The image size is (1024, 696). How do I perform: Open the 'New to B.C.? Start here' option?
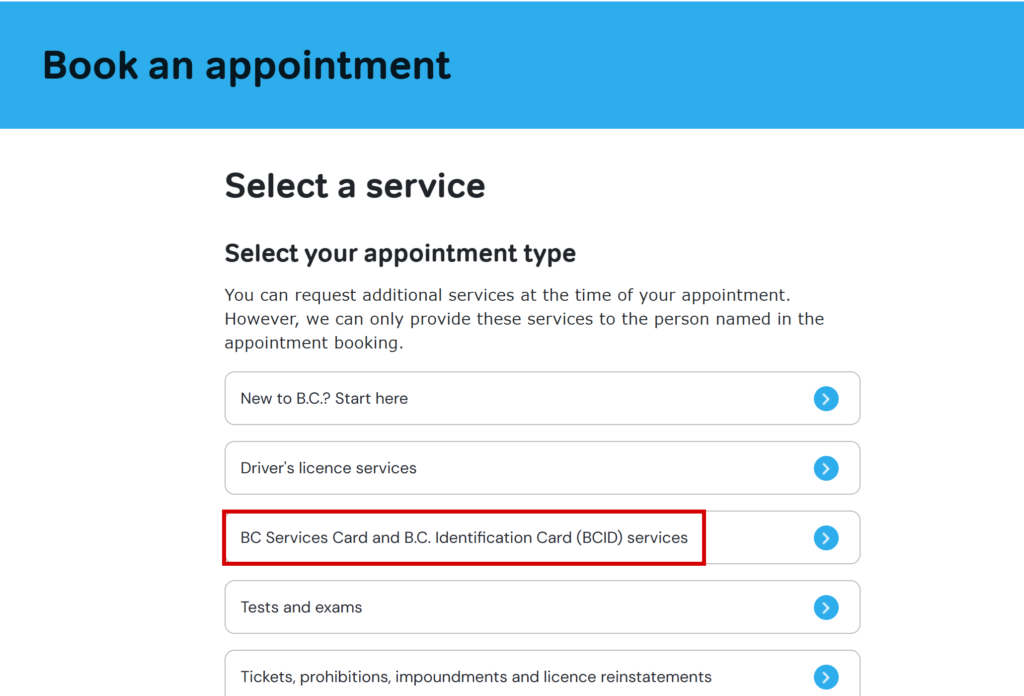coord(542,398)
